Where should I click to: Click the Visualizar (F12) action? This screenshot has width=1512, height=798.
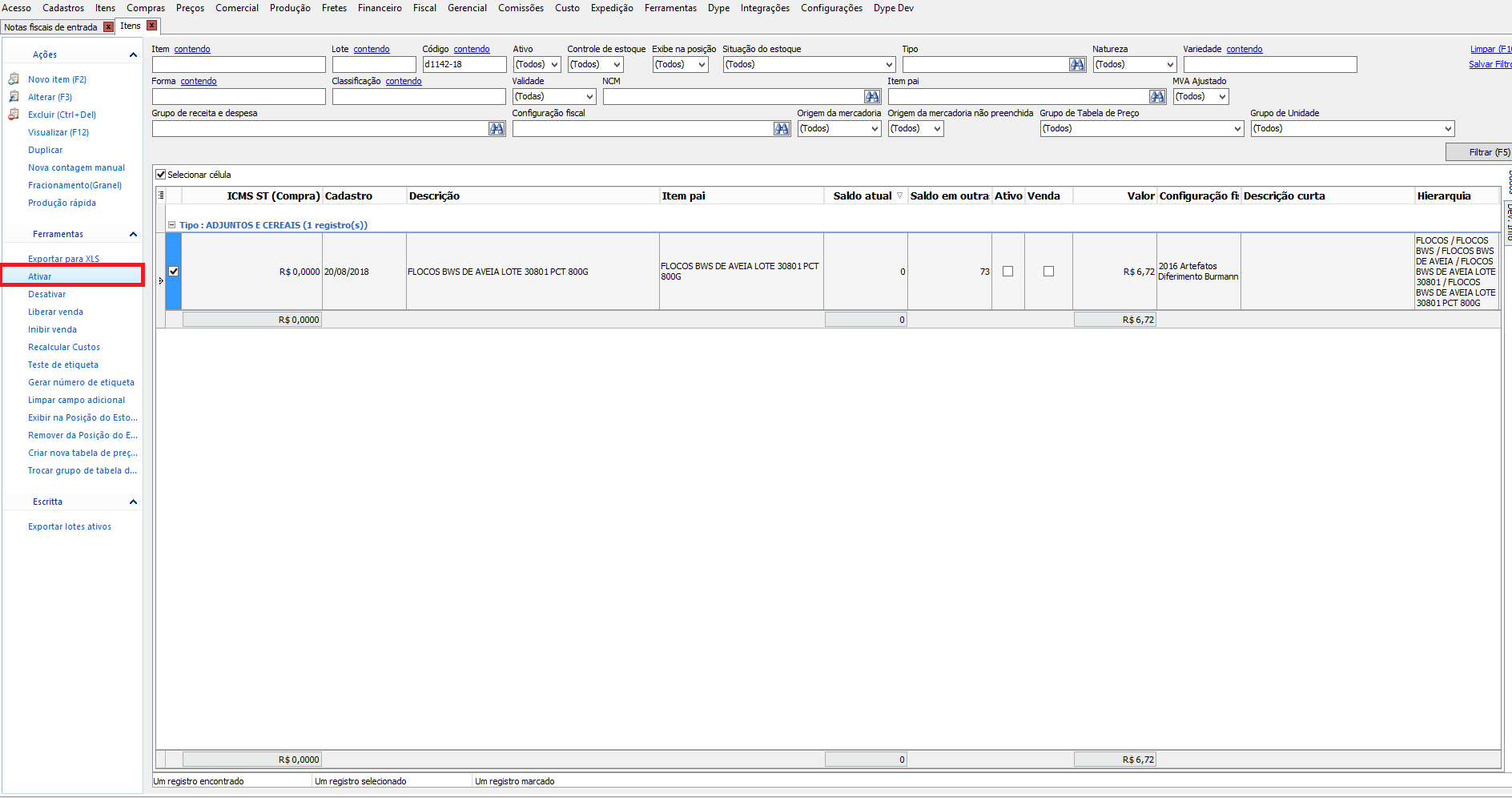pos(58,132)
